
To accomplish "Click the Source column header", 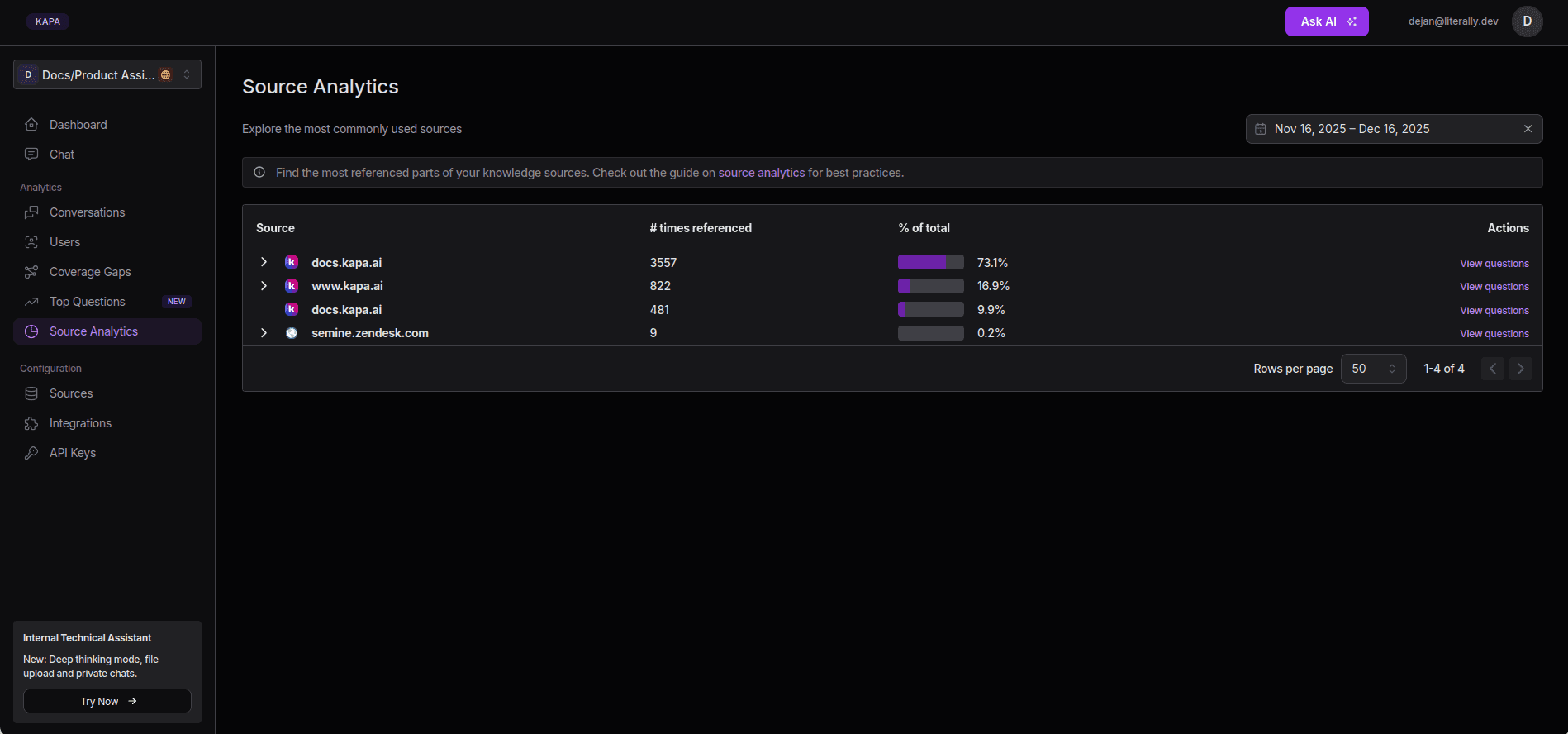I will pyautogui.click(x=275, y=228).
